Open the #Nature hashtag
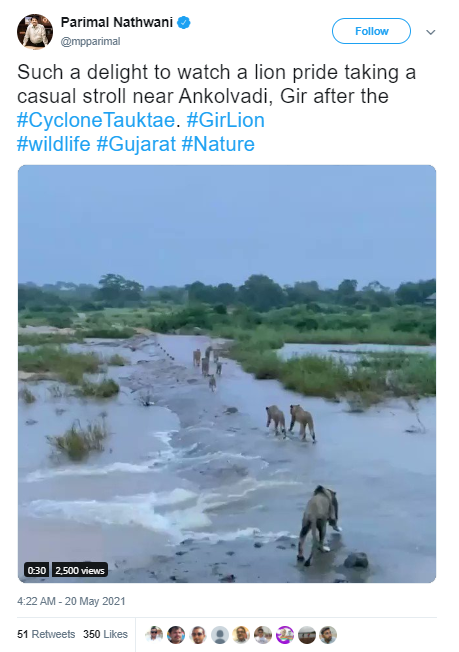The width and height of the screenshot is (459, 652). (x=218, y=144)
